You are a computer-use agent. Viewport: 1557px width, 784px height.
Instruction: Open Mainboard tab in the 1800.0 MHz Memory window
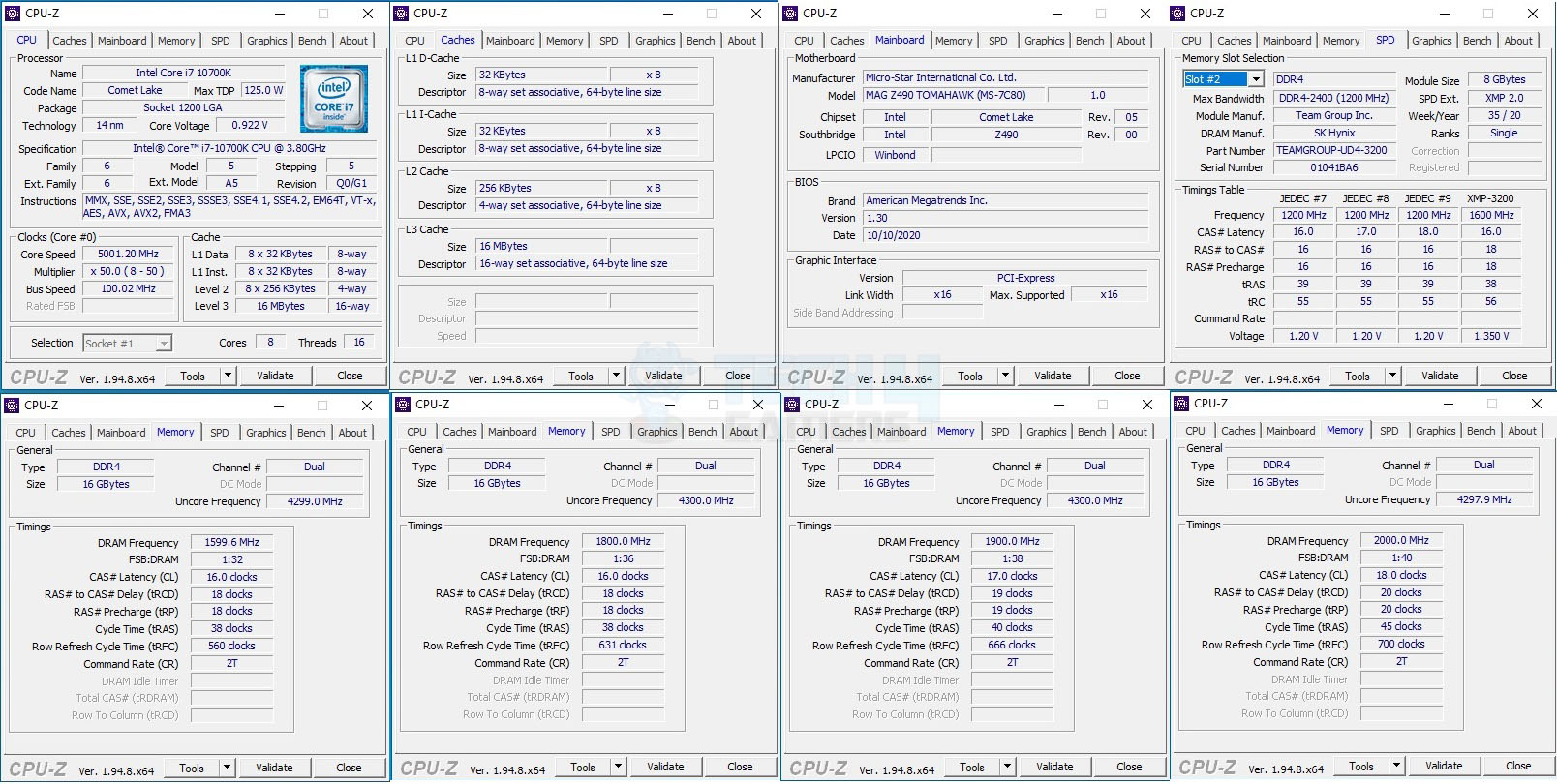[x=512, y=432]
